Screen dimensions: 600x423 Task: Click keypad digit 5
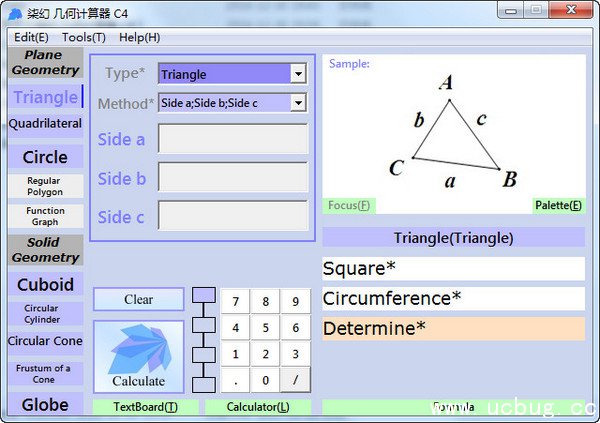[265, 328]
